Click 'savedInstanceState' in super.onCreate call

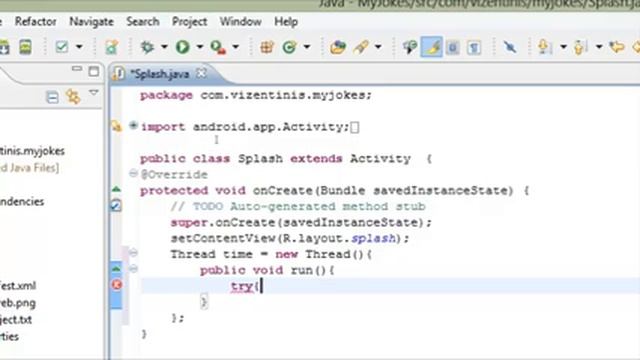tap(351, 222)
